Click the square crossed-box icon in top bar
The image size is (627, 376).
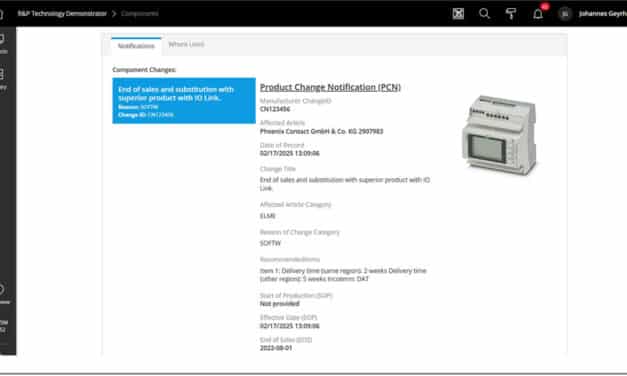click(458, 14)
